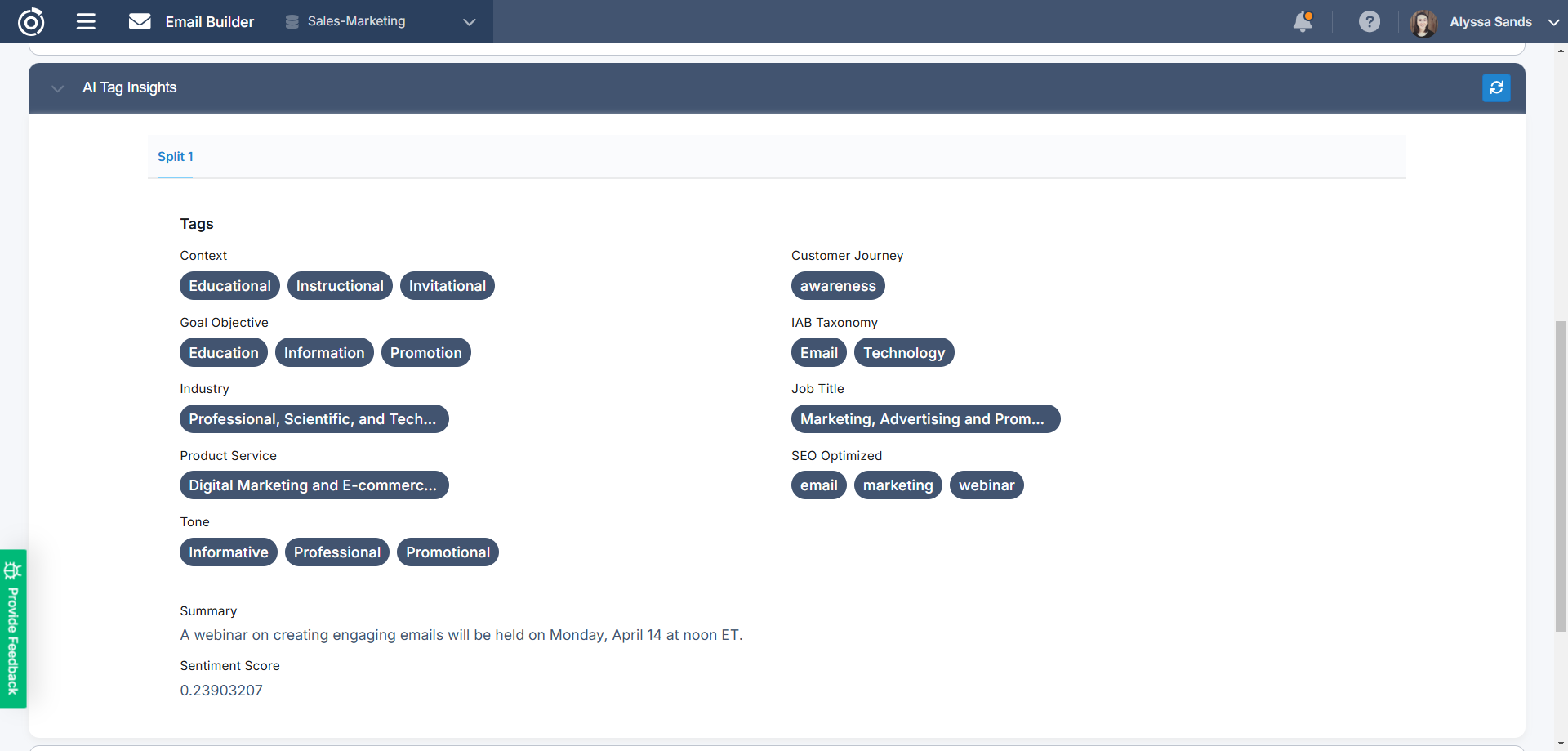Click Alyssa Sands profile picture

coord(1423,22)
